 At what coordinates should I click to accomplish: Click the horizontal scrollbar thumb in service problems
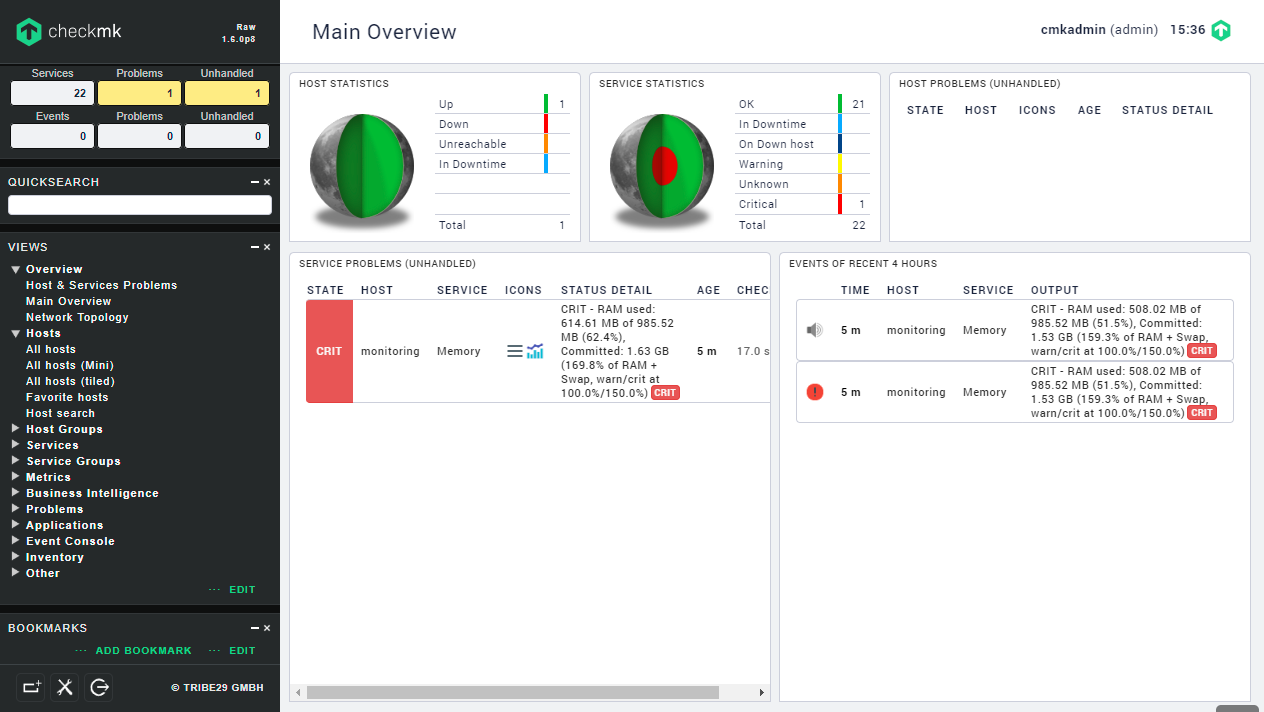click(x=513, y=692)
